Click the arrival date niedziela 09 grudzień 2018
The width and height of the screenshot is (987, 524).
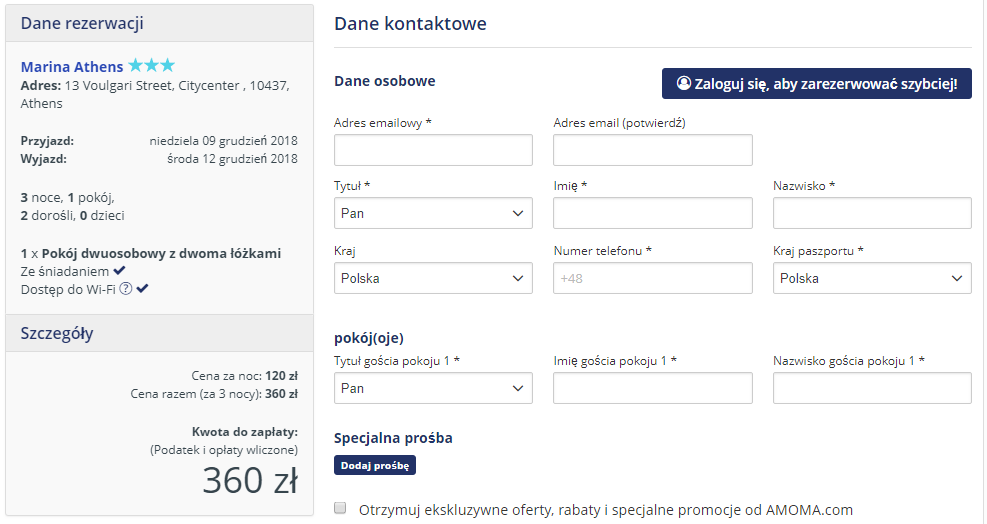(223, 140)
